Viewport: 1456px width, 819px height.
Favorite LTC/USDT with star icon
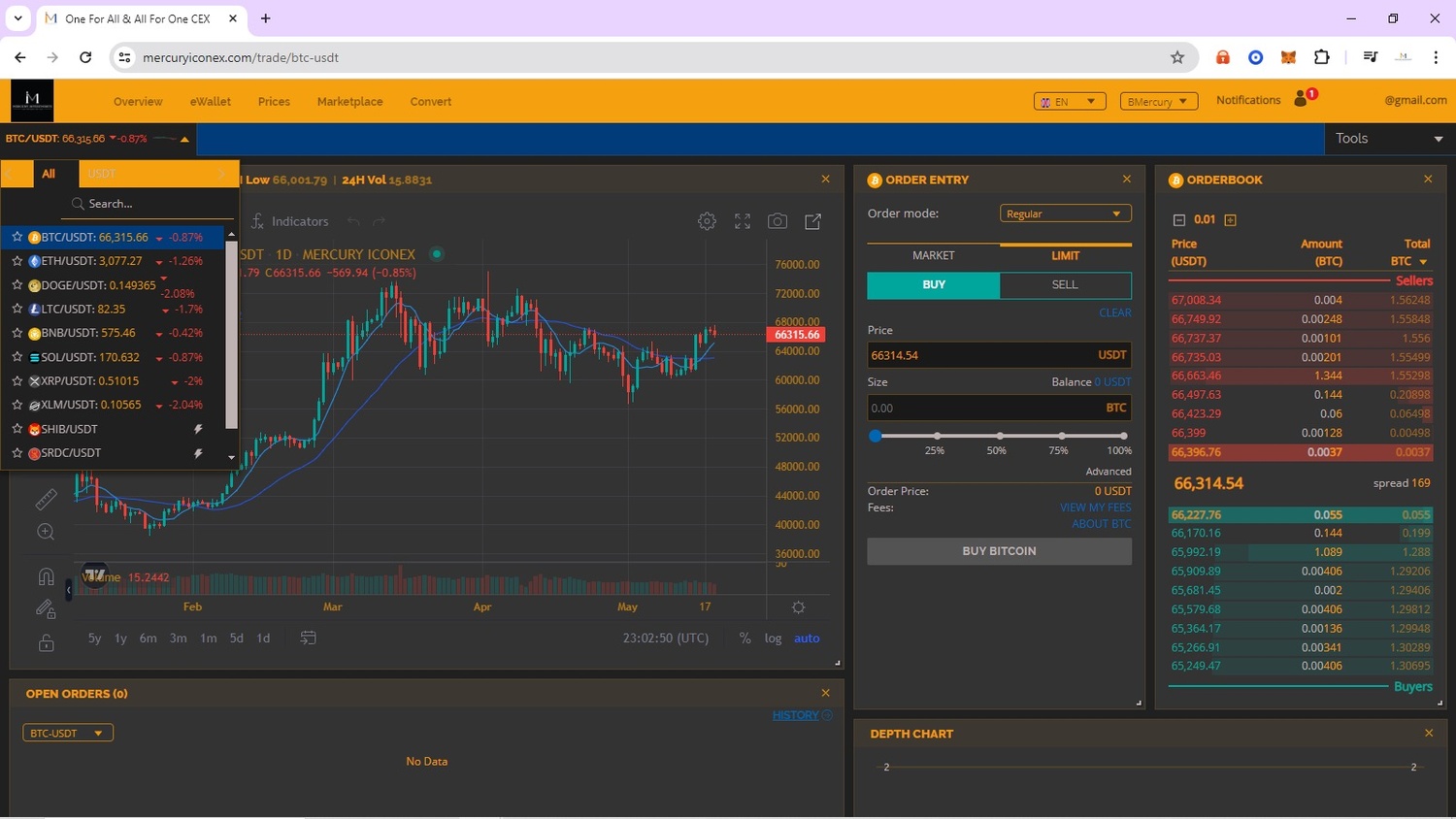coord(17,309)
